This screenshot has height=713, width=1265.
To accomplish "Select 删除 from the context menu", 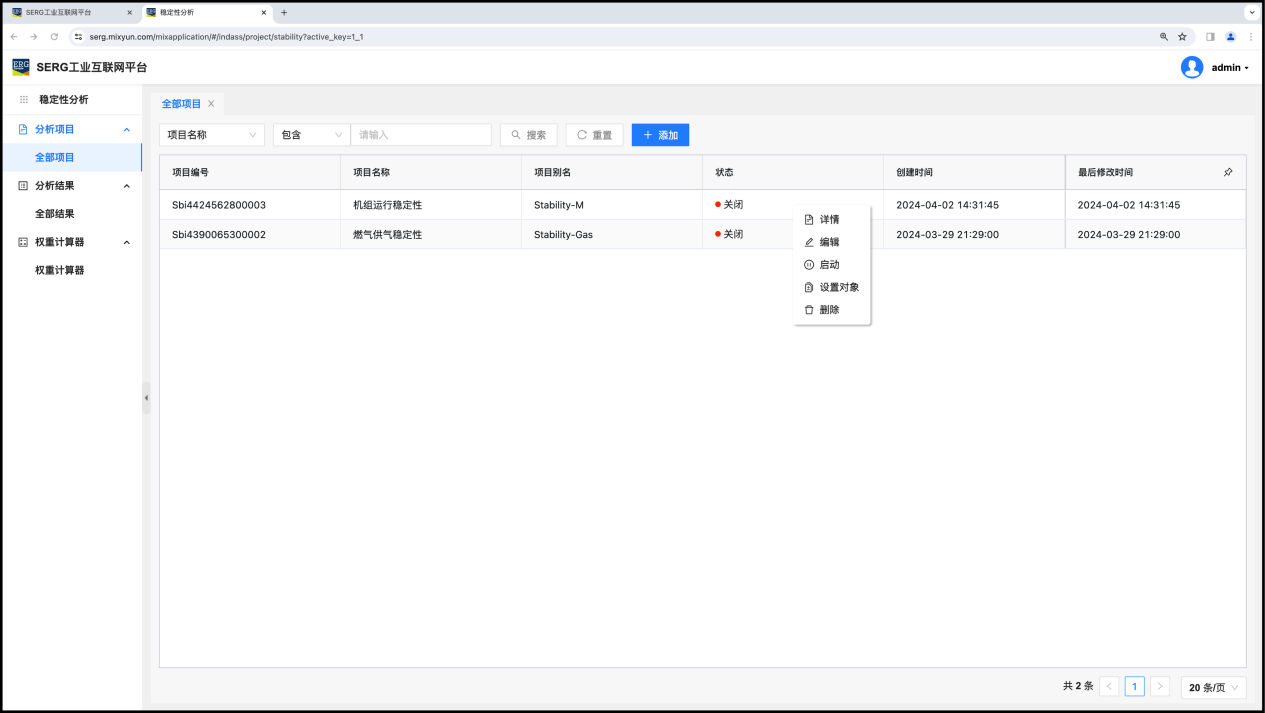I will [x=829, y=310].
